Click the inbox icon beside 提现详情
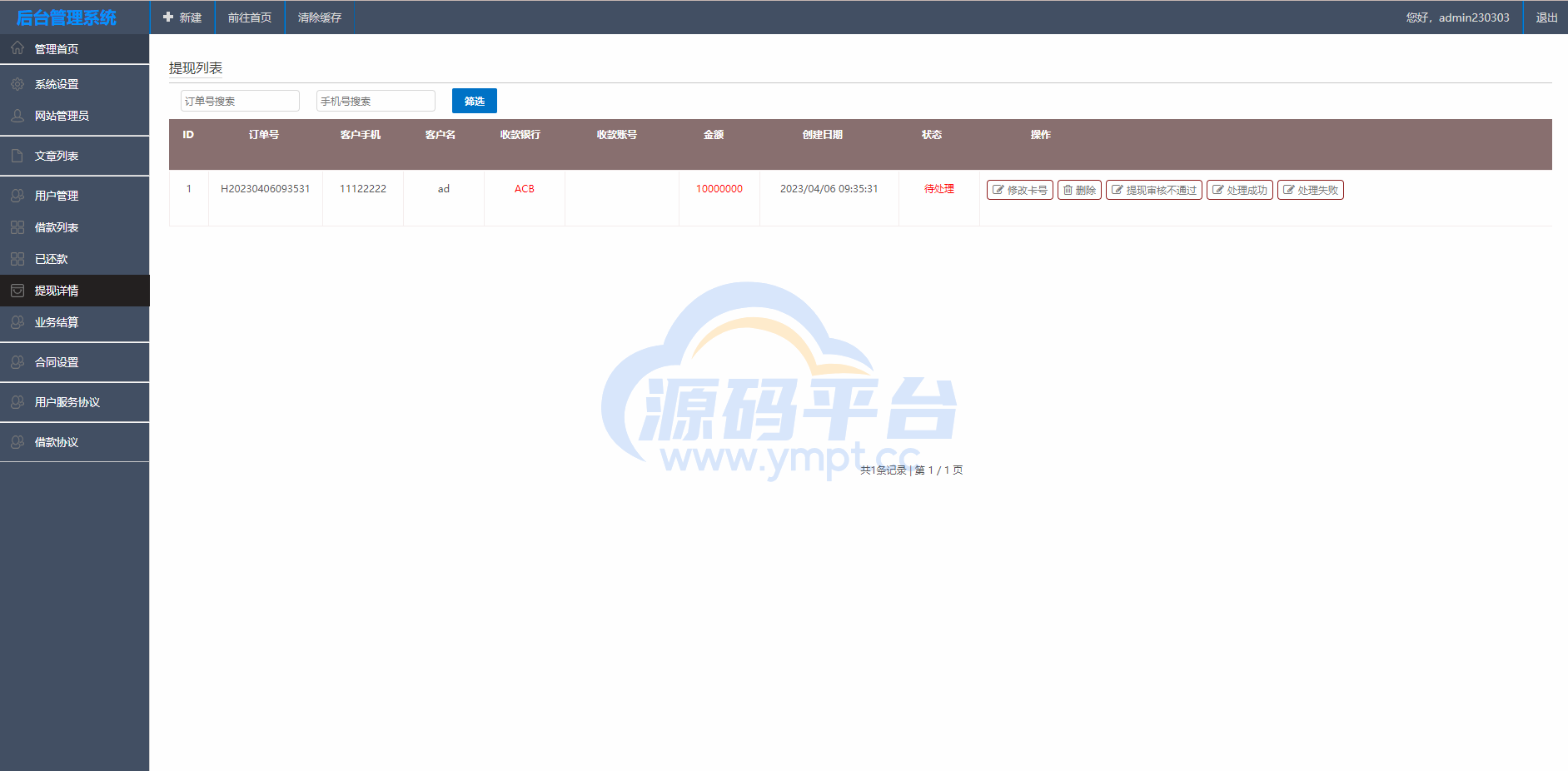Image resolution: width=1568 pixels, height=771 pixels. (17, 291)
